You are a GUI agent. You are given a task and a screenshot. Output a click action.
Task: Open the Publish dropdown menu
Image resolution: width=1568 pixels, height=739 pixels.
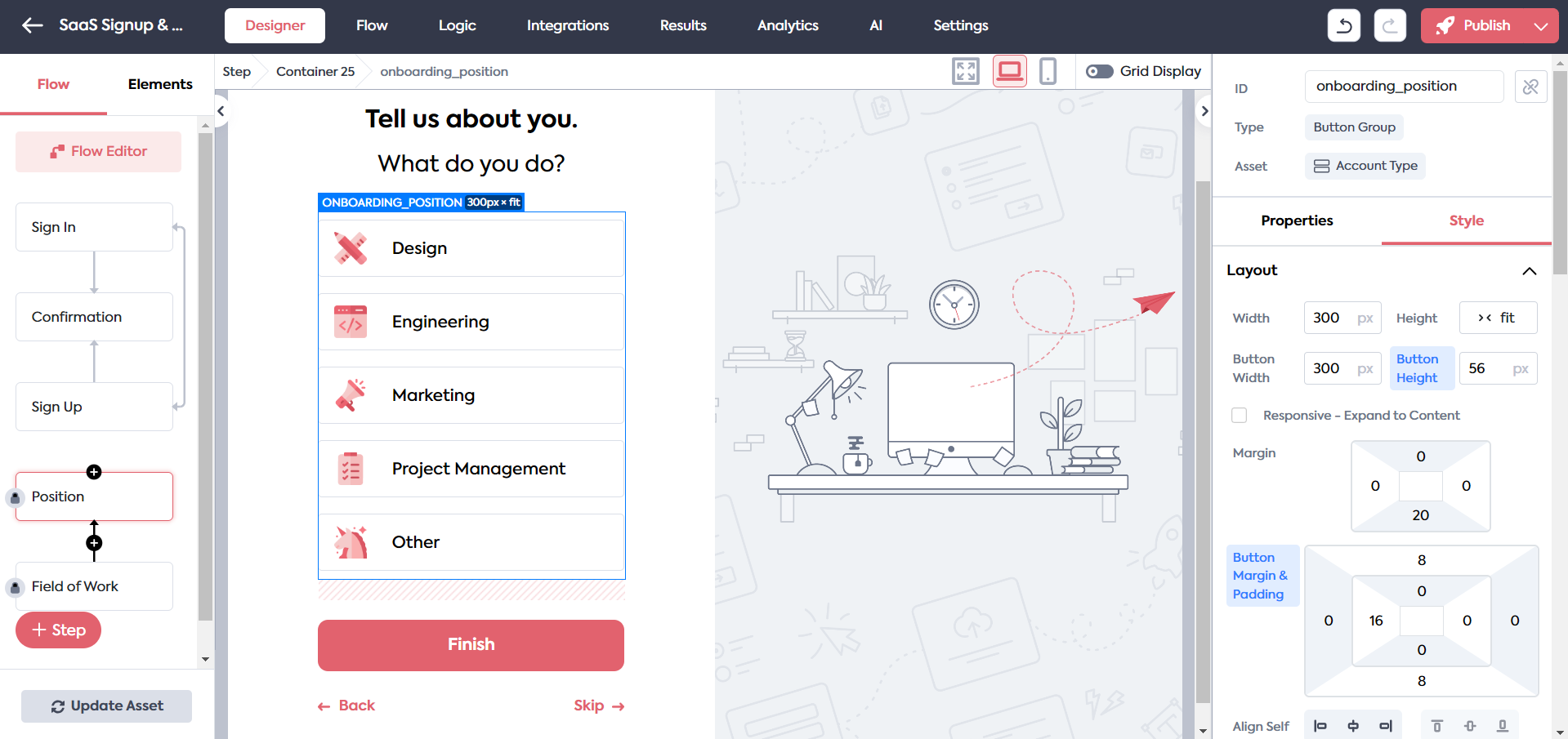pos(1543,25)
